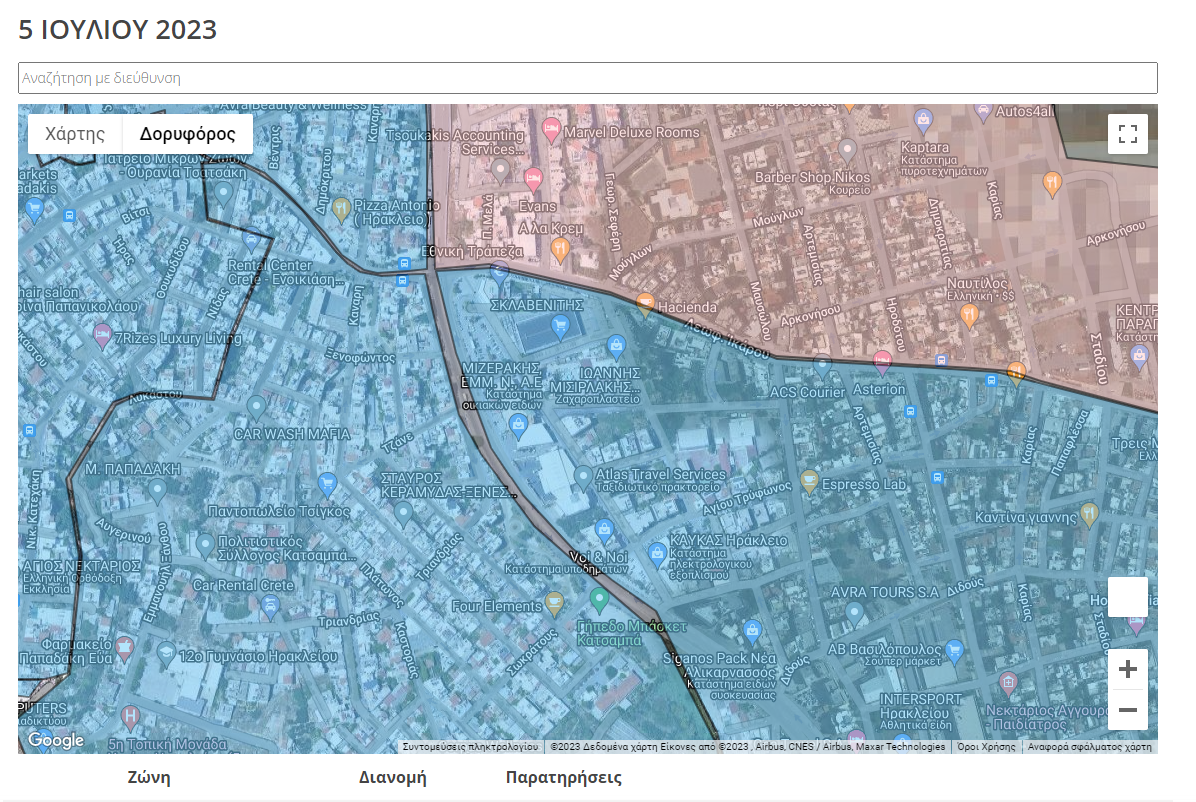Image resolution: width=1196 pixels, height=802 pixels.
Task: Open Όροι Χρήσης terms link
Action: [x=986, y=747]
